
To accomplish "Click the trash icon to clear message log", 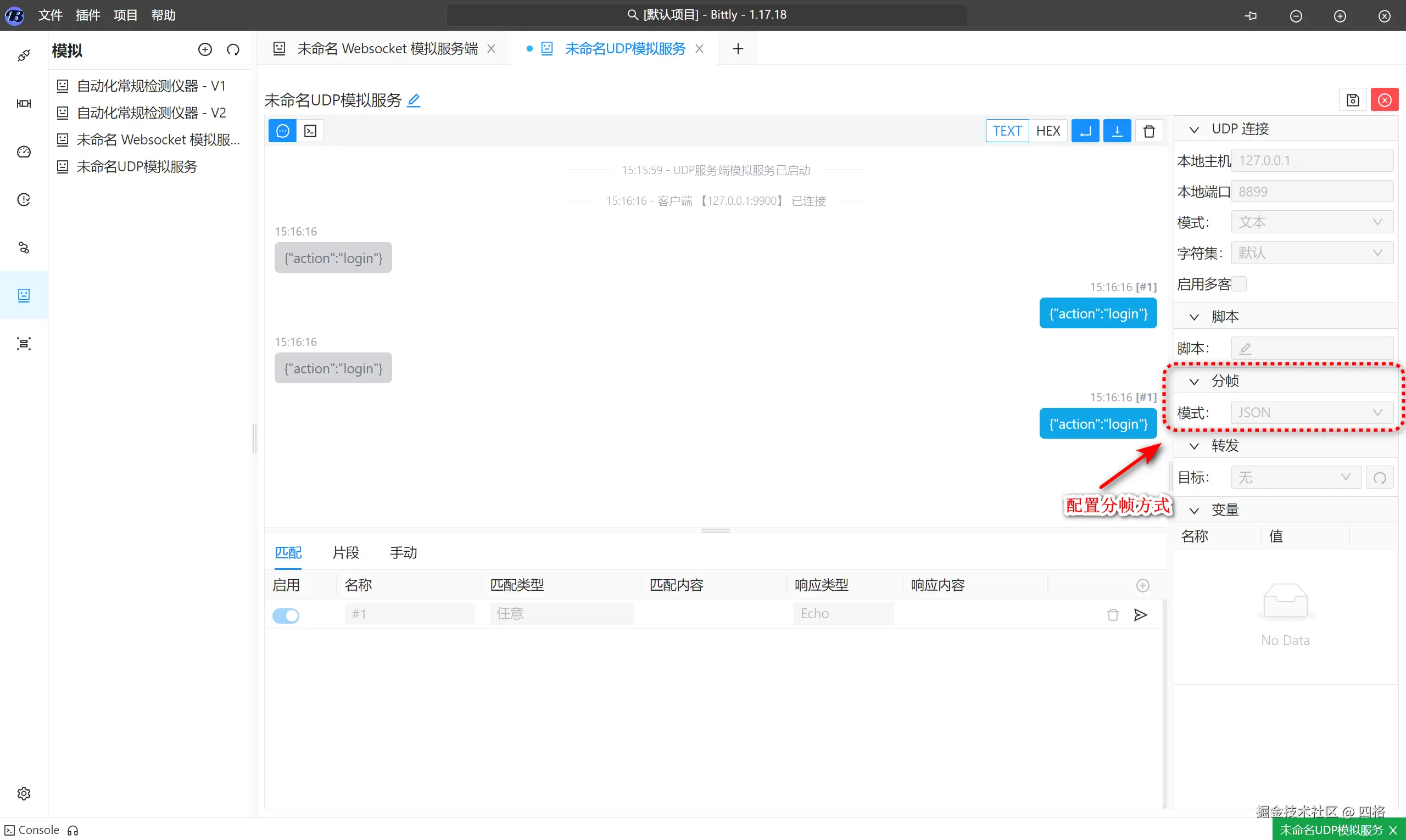I will [1149, 131].
